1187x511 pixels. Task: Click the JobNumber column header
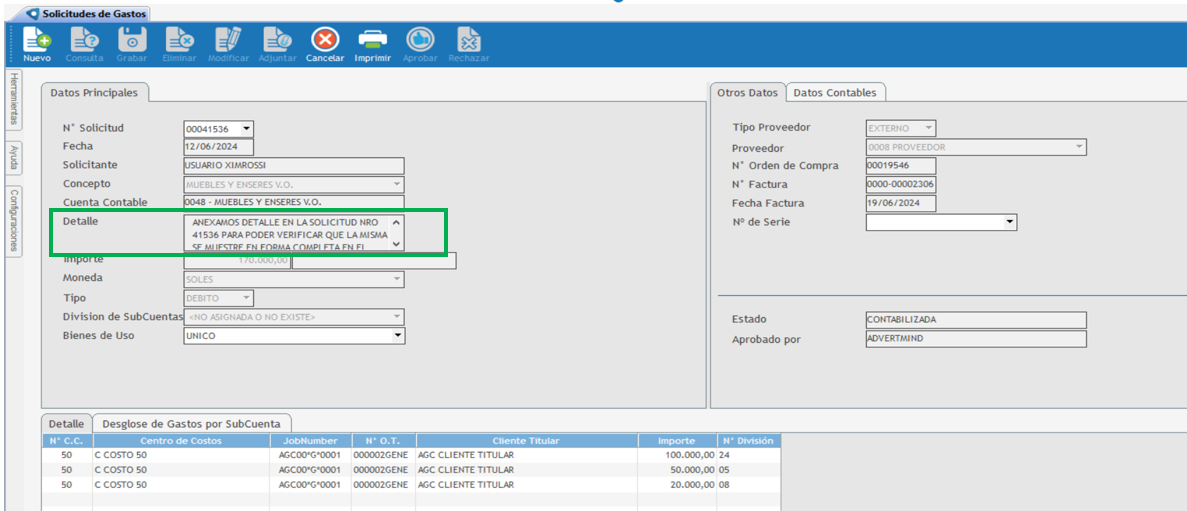[311, 441]
